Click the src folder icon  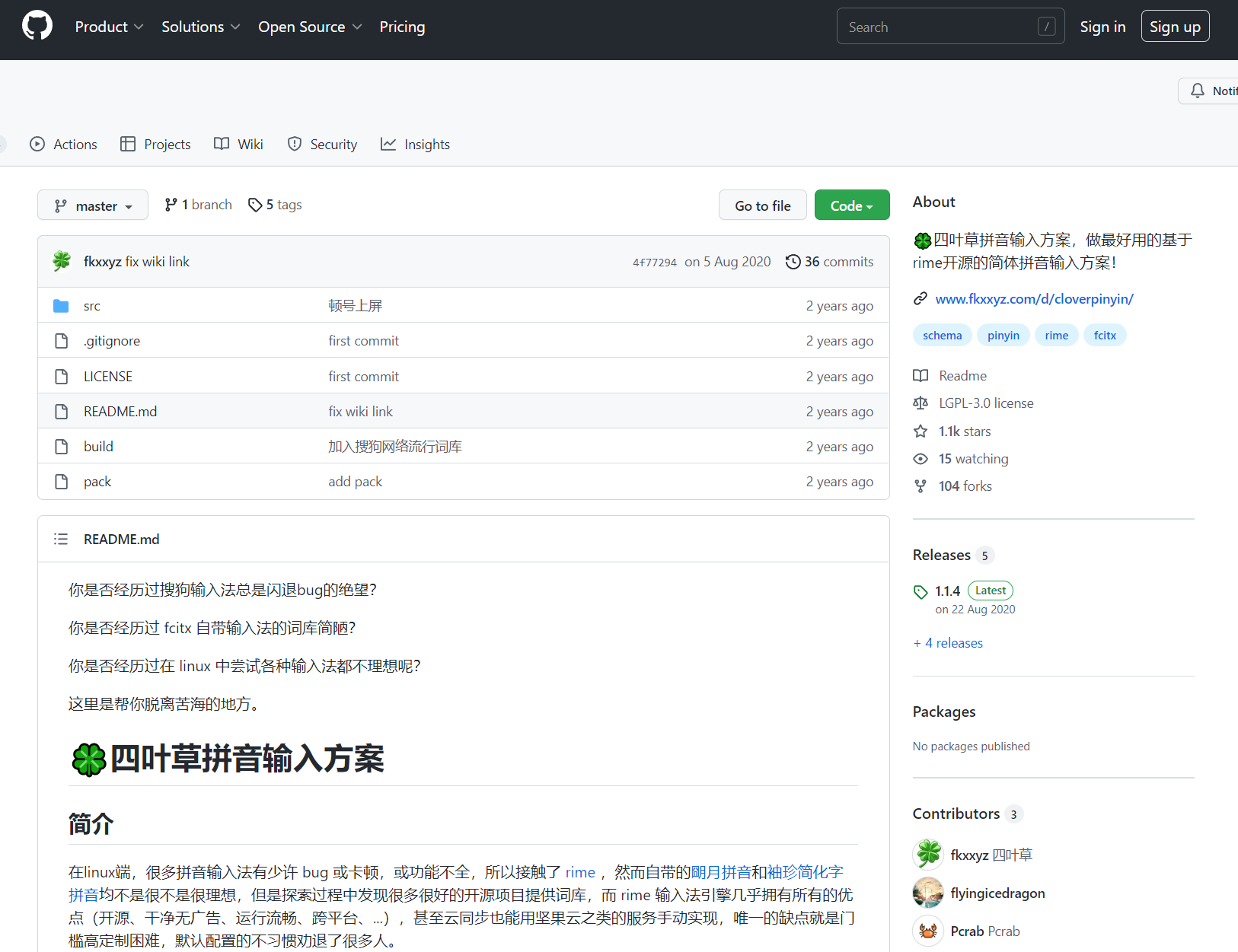tap(61, 306)
